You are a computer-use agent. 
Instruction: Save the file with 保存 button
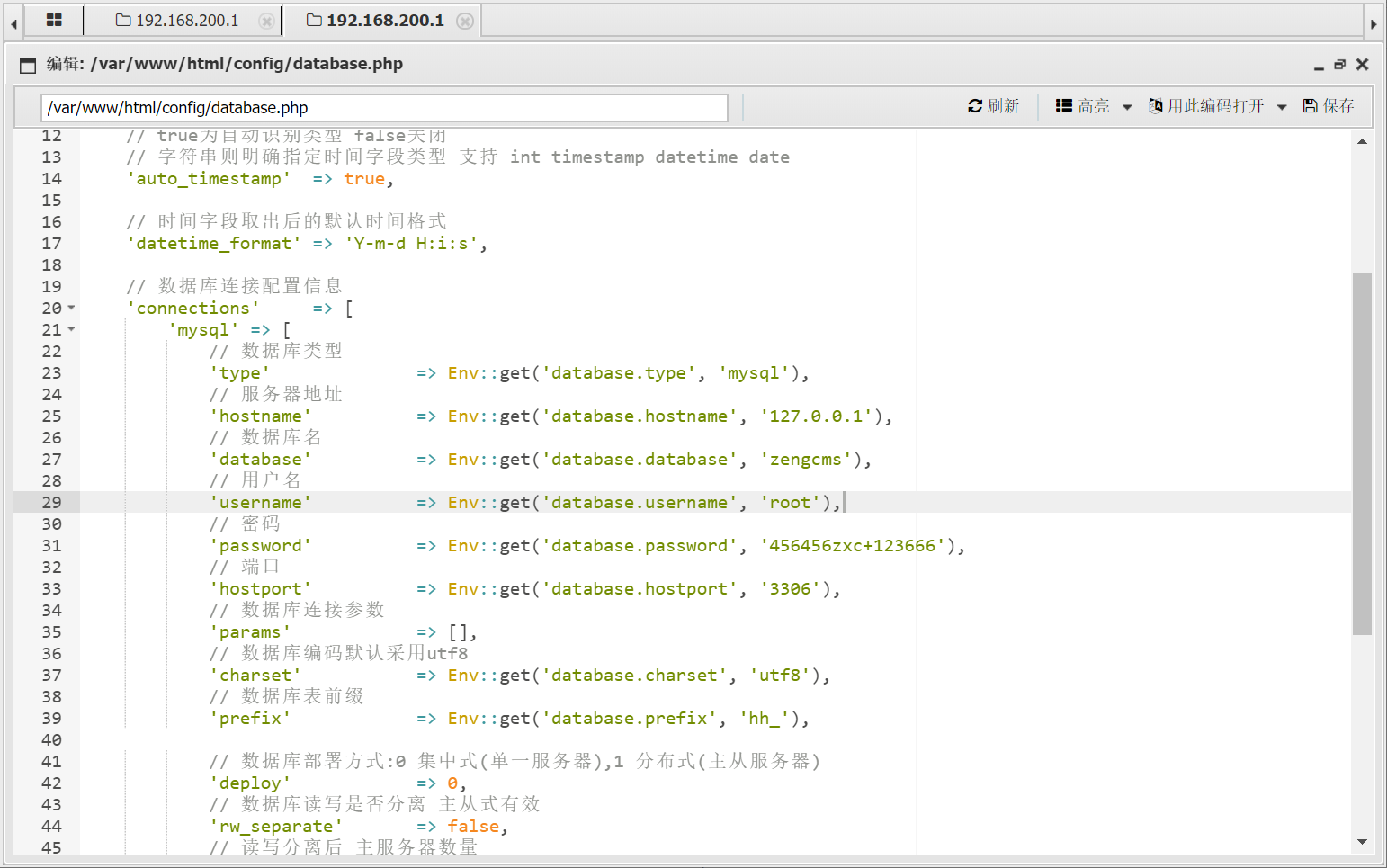coord(1329,106)
